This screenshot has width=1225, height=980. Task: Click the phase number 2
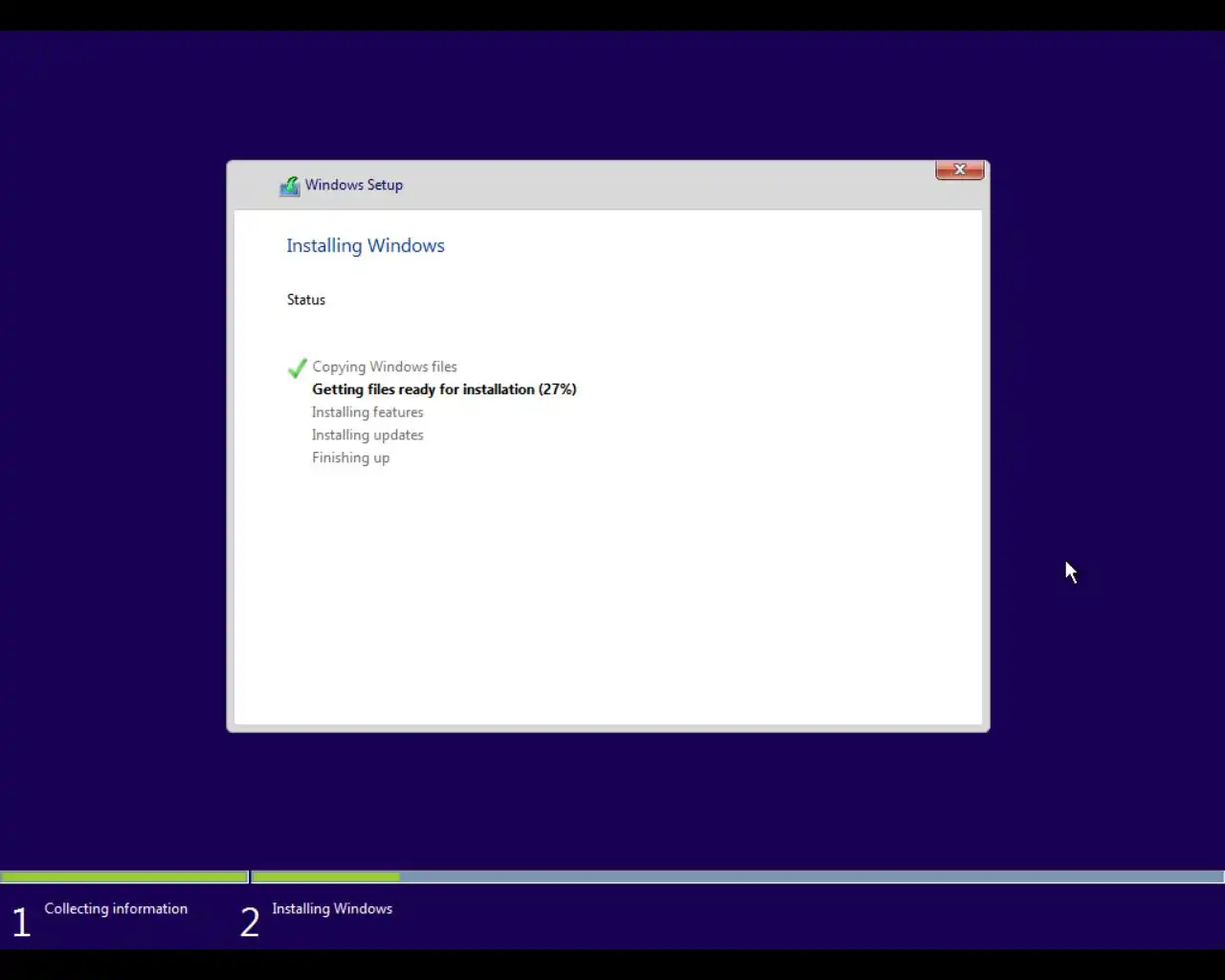[250, 923]
